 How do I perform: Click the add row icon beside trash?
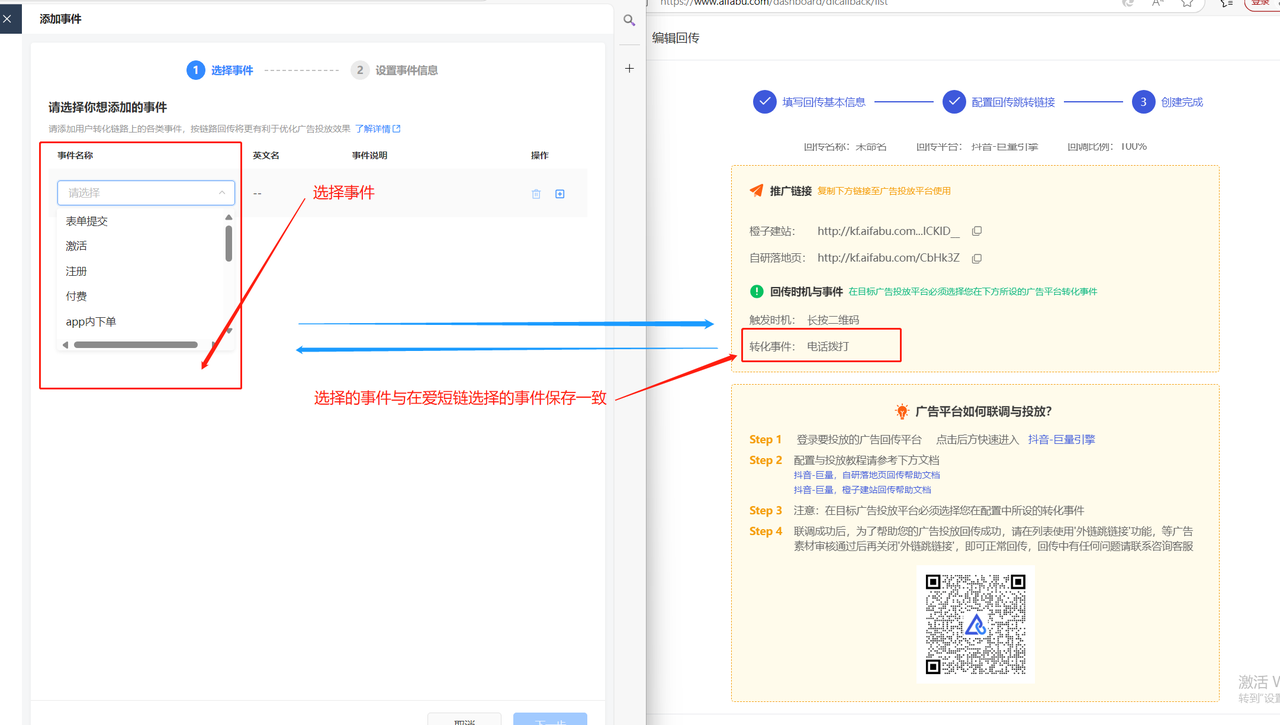[x=560, y=194]
